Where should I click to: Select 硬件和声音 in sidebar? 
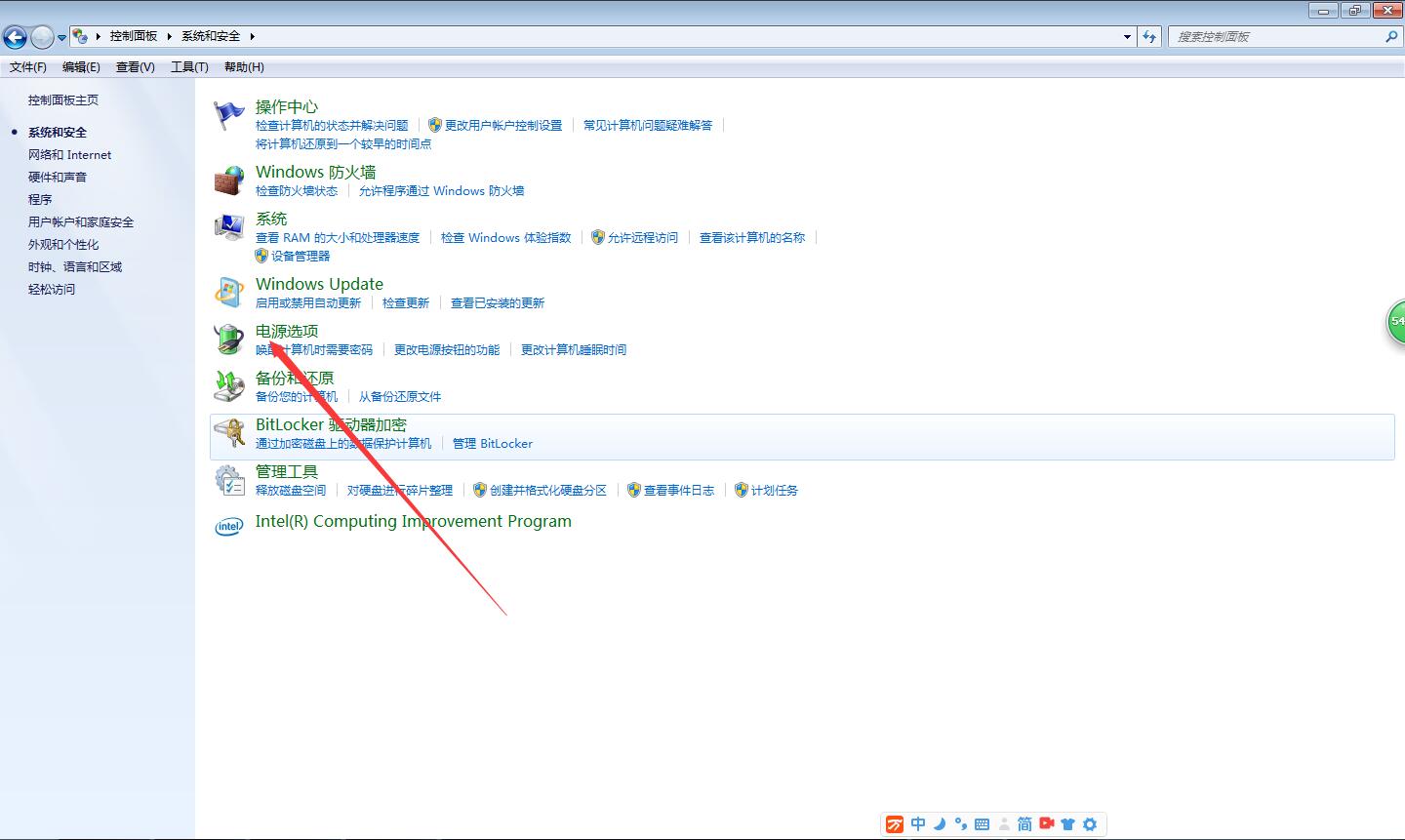(x=58, y=178)
